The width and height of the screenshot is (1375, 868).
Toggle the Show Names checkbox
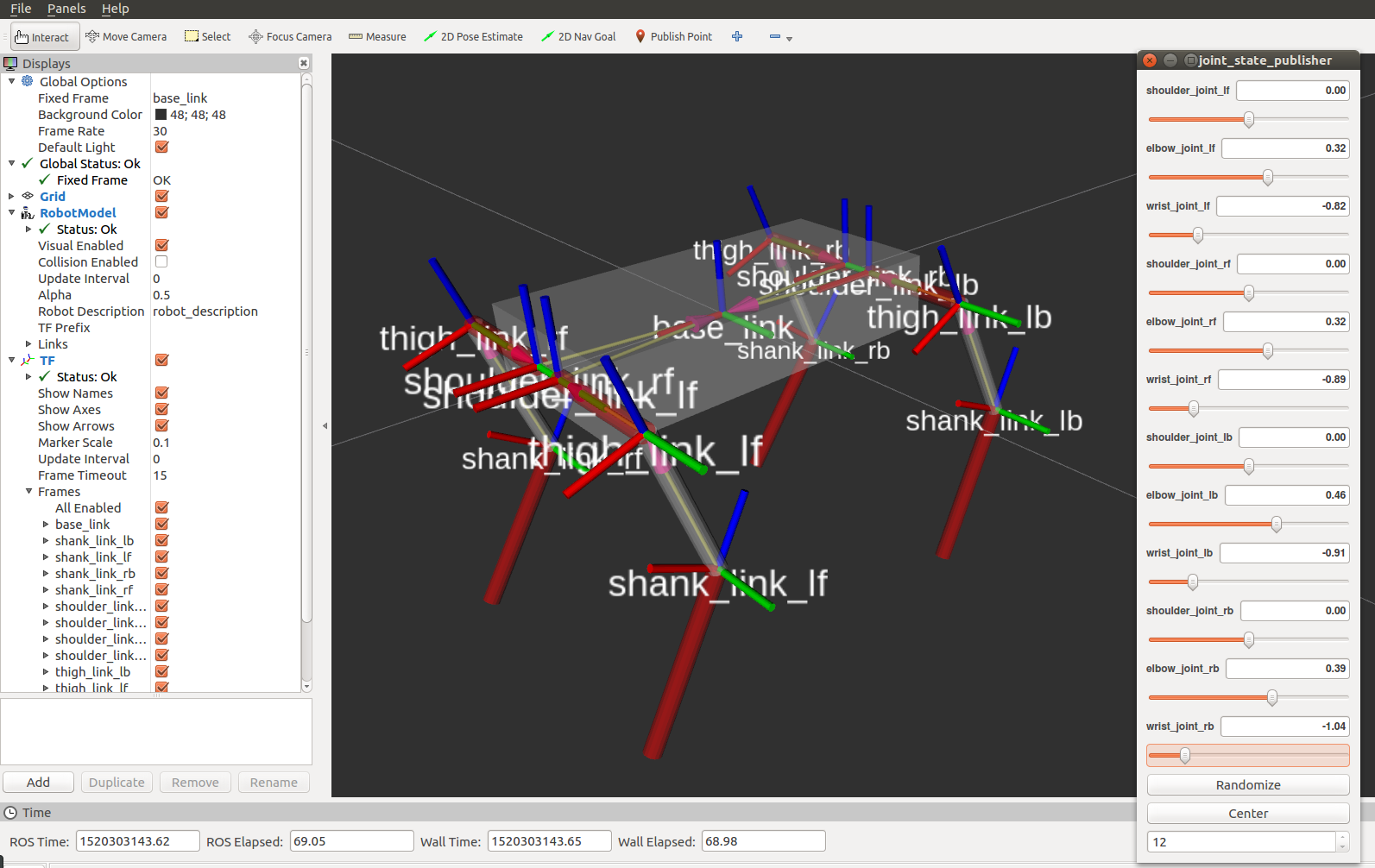coord(161,393)
